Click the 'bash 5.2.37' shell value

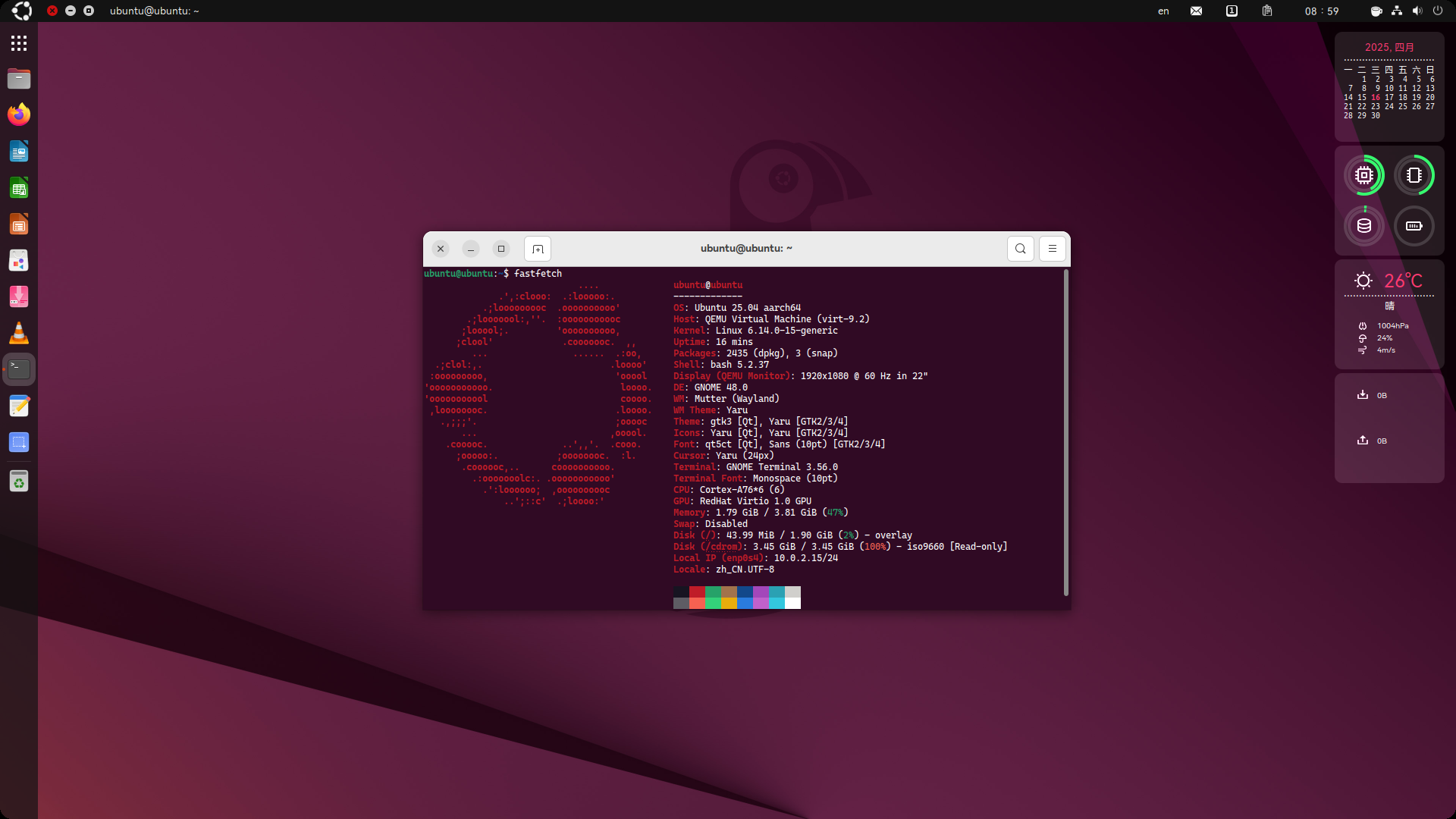click(x=739, y=365)
